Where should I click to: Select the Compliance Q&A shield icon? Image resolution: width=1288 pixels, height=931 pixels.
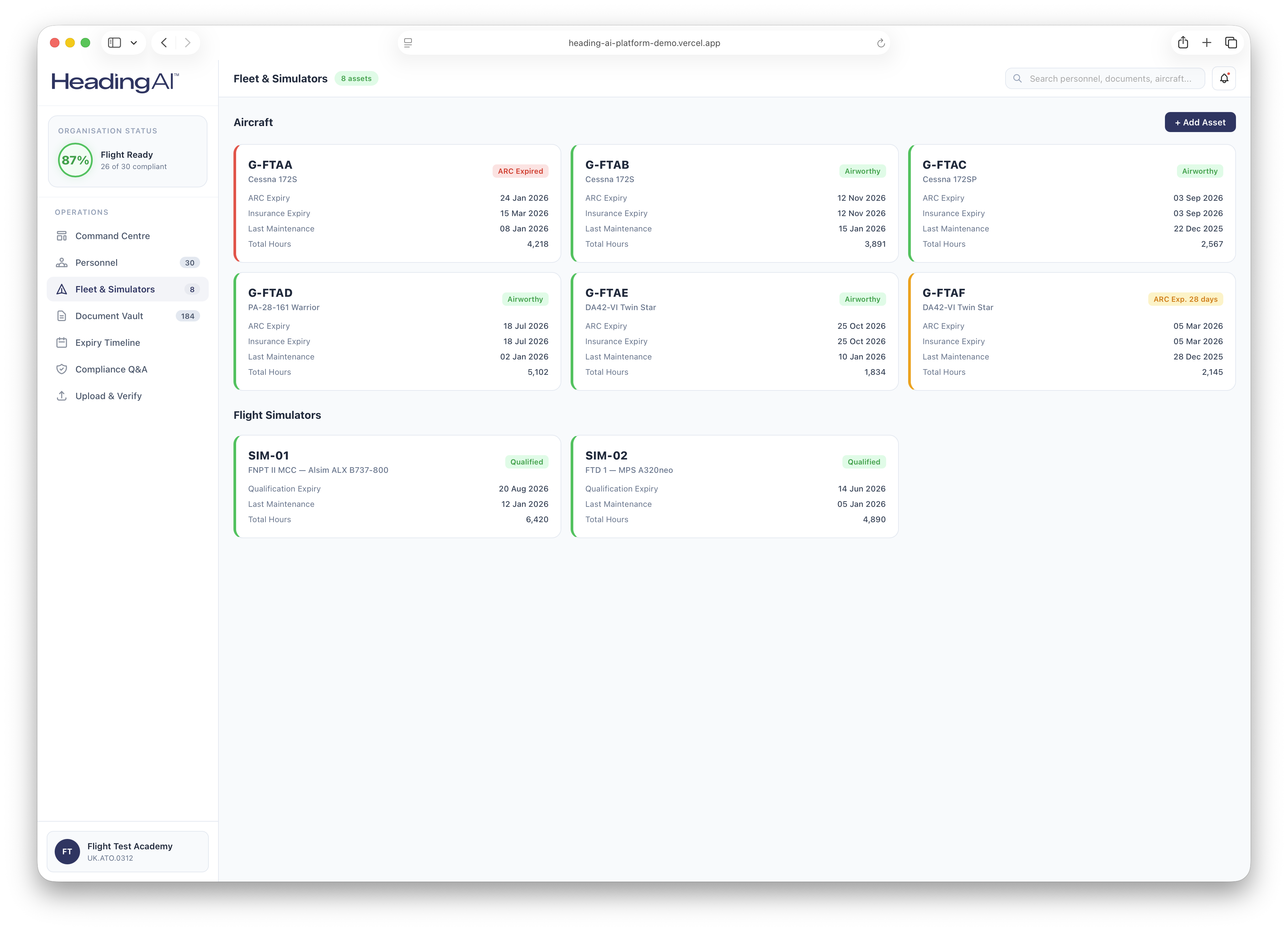tap(62, 369)
